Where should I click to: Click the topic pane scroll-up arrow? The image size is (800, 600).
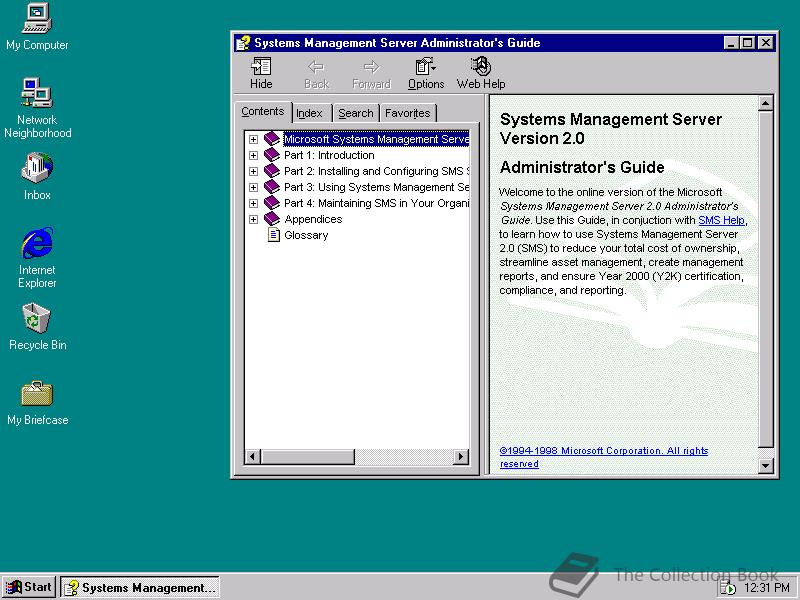(x=766, y=104)
